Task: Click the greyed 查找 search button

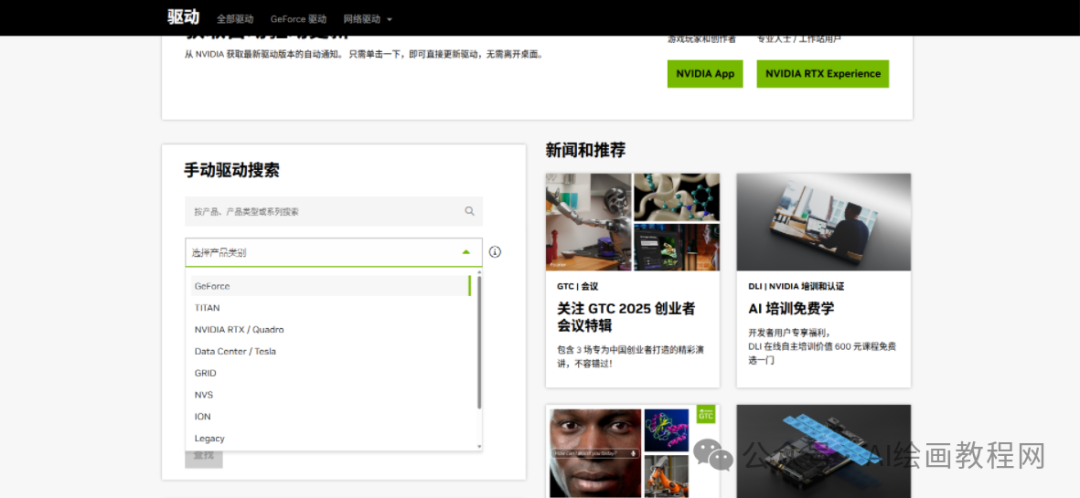Action: click(203, 456)
